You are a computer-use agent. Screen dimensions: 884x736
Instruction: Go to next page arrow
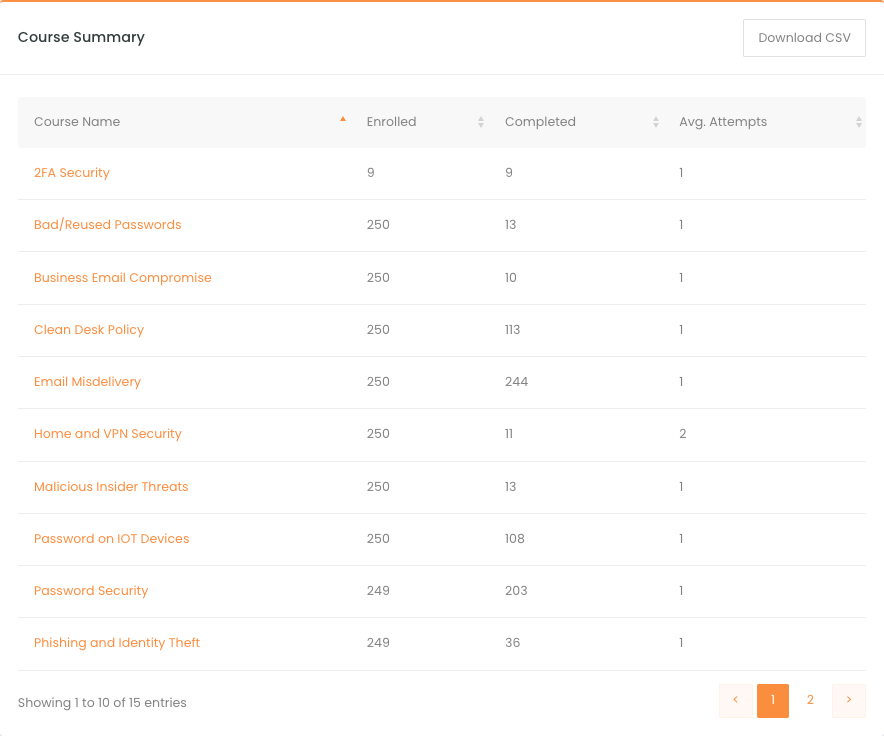click(x=848, y=700)
